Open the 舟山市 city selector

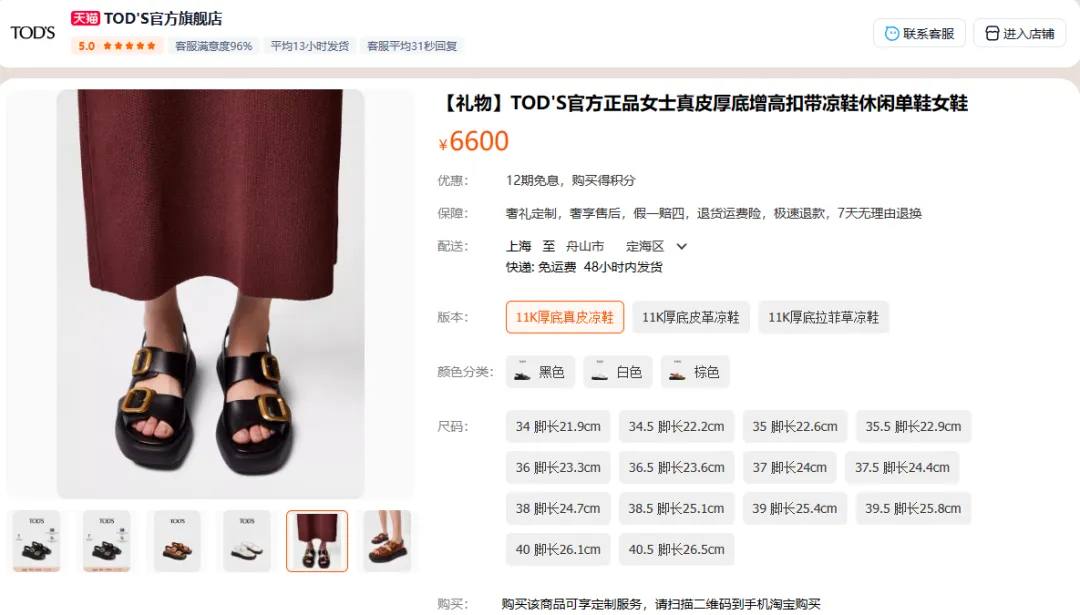coord(585,247)
